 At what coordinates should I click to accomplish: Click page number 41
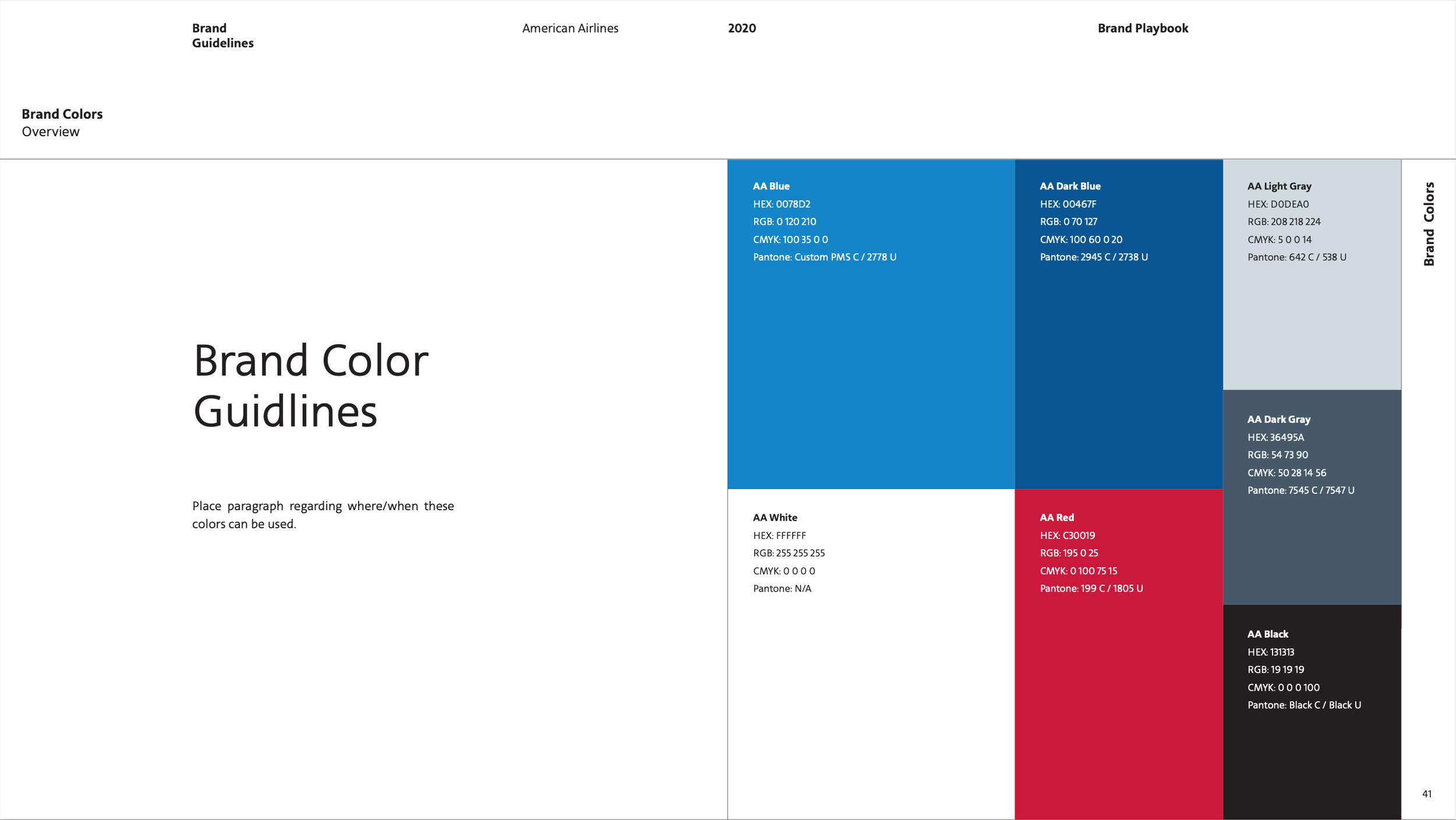click(x=1426, y=794)
